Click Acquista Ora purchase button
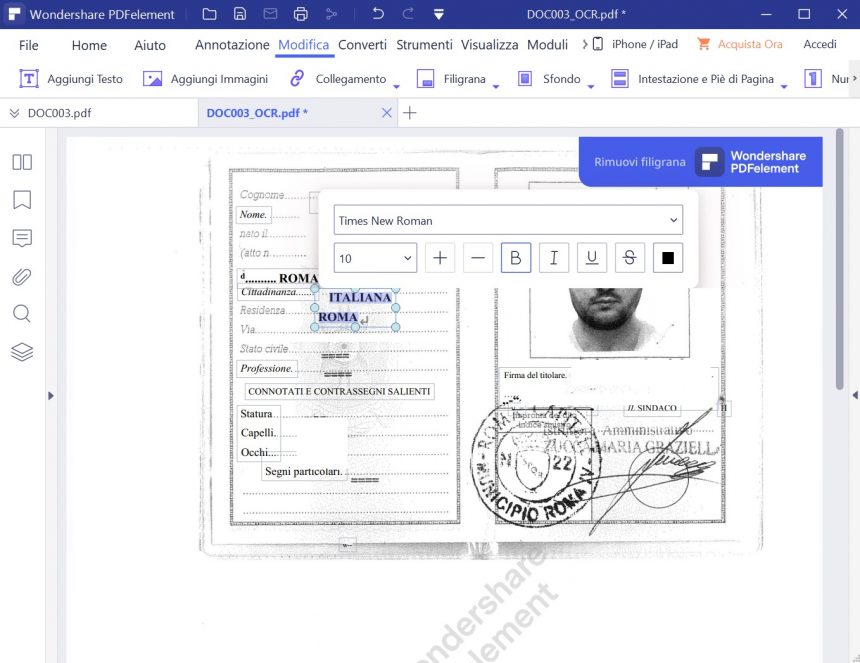 740,44
